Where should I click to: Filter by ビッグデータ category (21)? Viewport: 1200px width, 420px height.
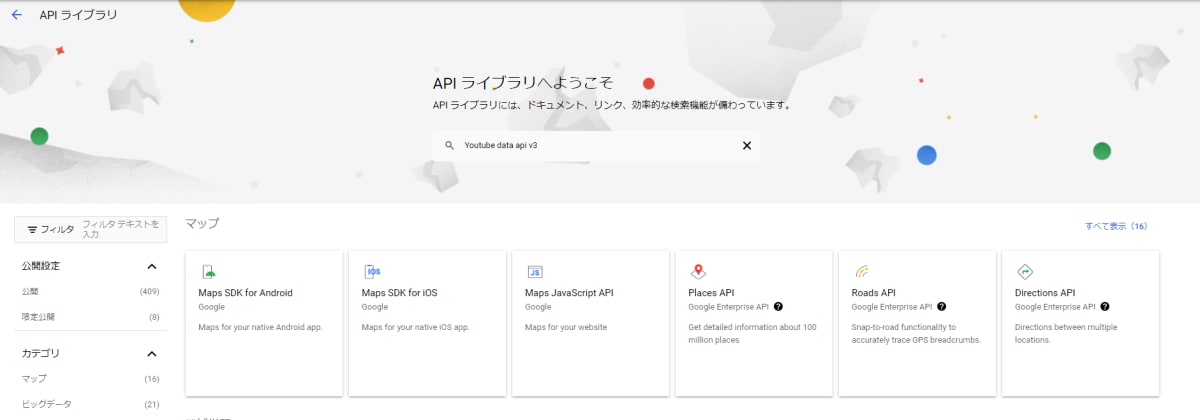pos(90,404)
